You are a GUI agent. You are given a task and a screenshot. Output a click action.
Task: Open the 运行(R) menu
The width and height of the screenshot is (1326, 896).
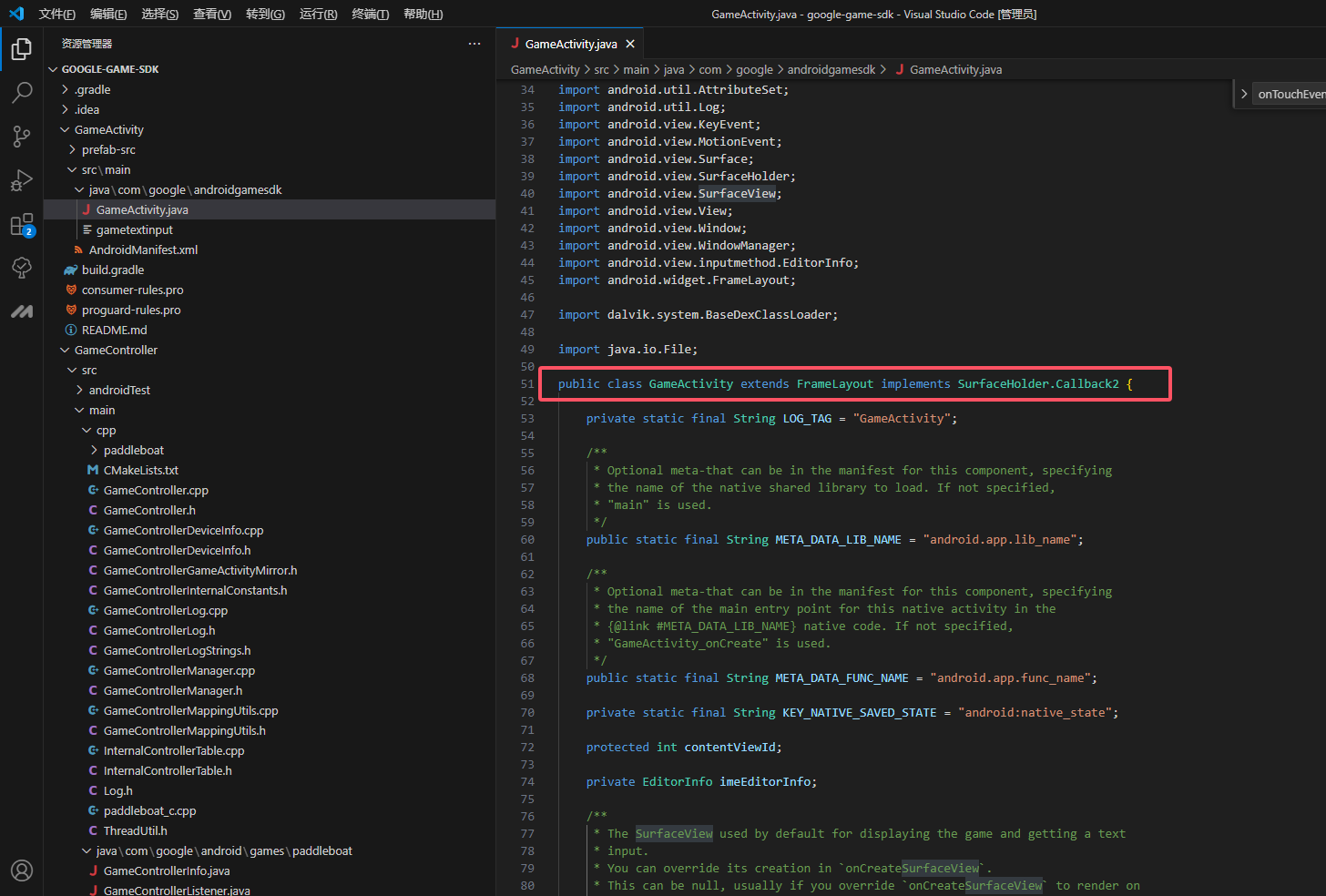318,15
